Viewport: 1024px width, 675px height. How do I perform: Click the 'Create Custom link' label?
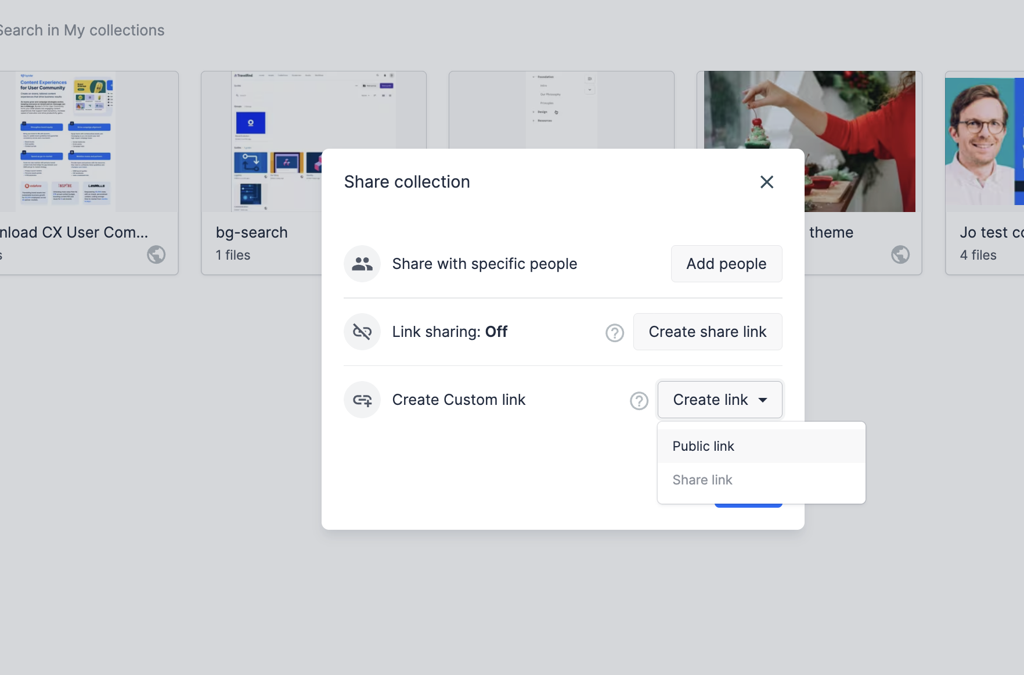[x=458, y=400]
